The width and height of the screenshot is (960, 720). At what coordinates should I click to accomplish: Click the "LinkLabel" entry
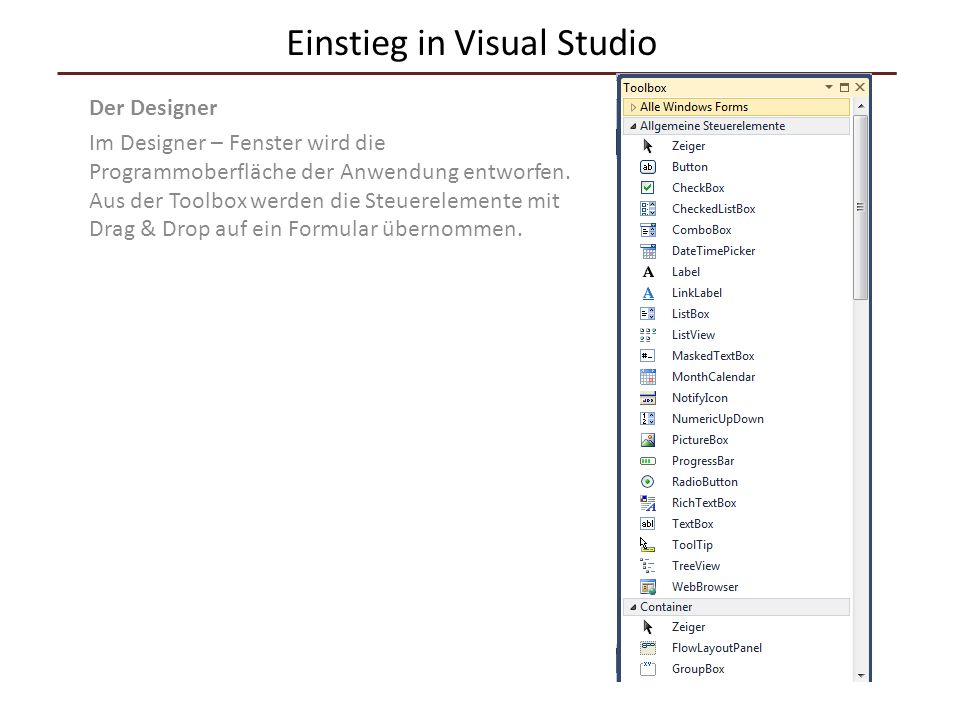(x=697, y=293)
